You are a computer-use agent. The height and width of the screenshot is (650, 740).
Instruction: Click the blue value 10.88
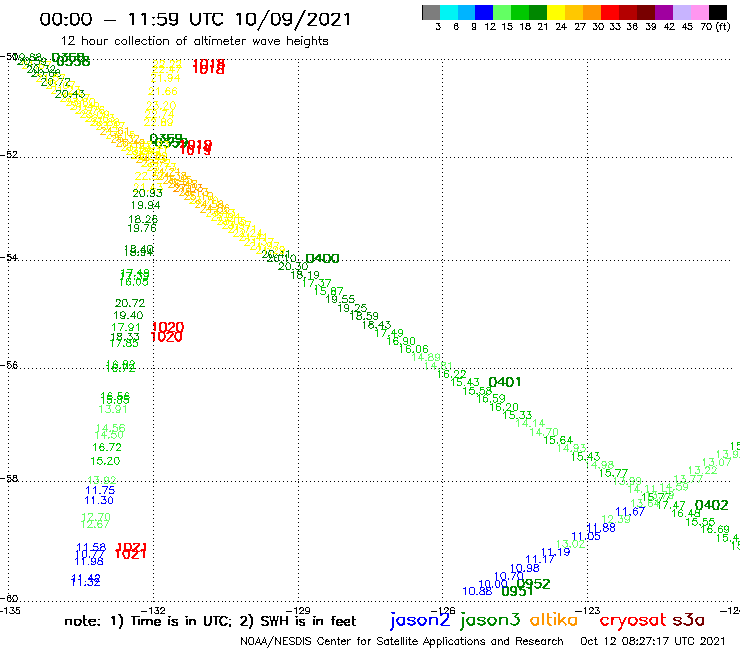point(477,591)
